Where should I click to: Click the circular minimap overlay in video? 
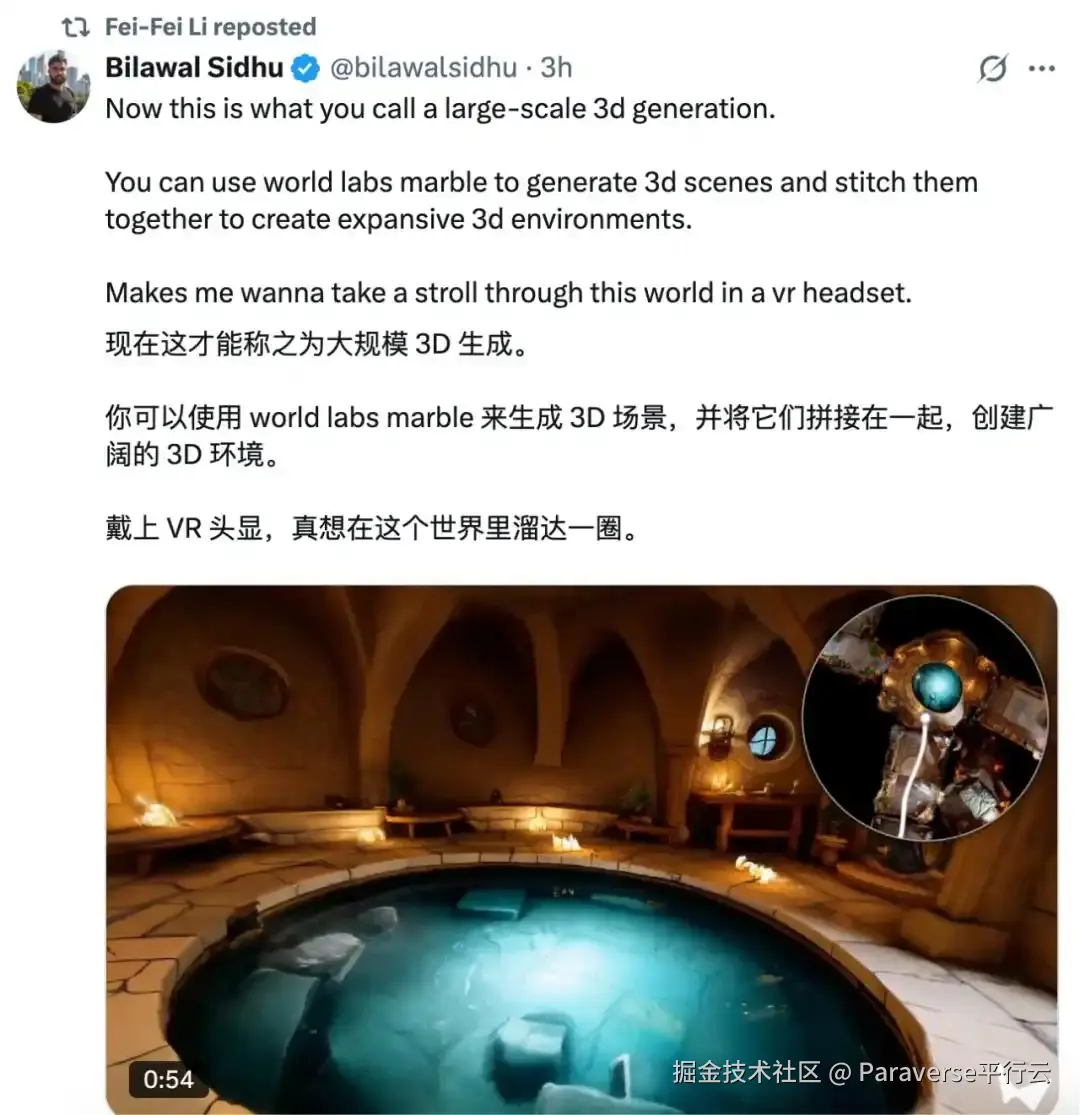click(x=925, y=717)
